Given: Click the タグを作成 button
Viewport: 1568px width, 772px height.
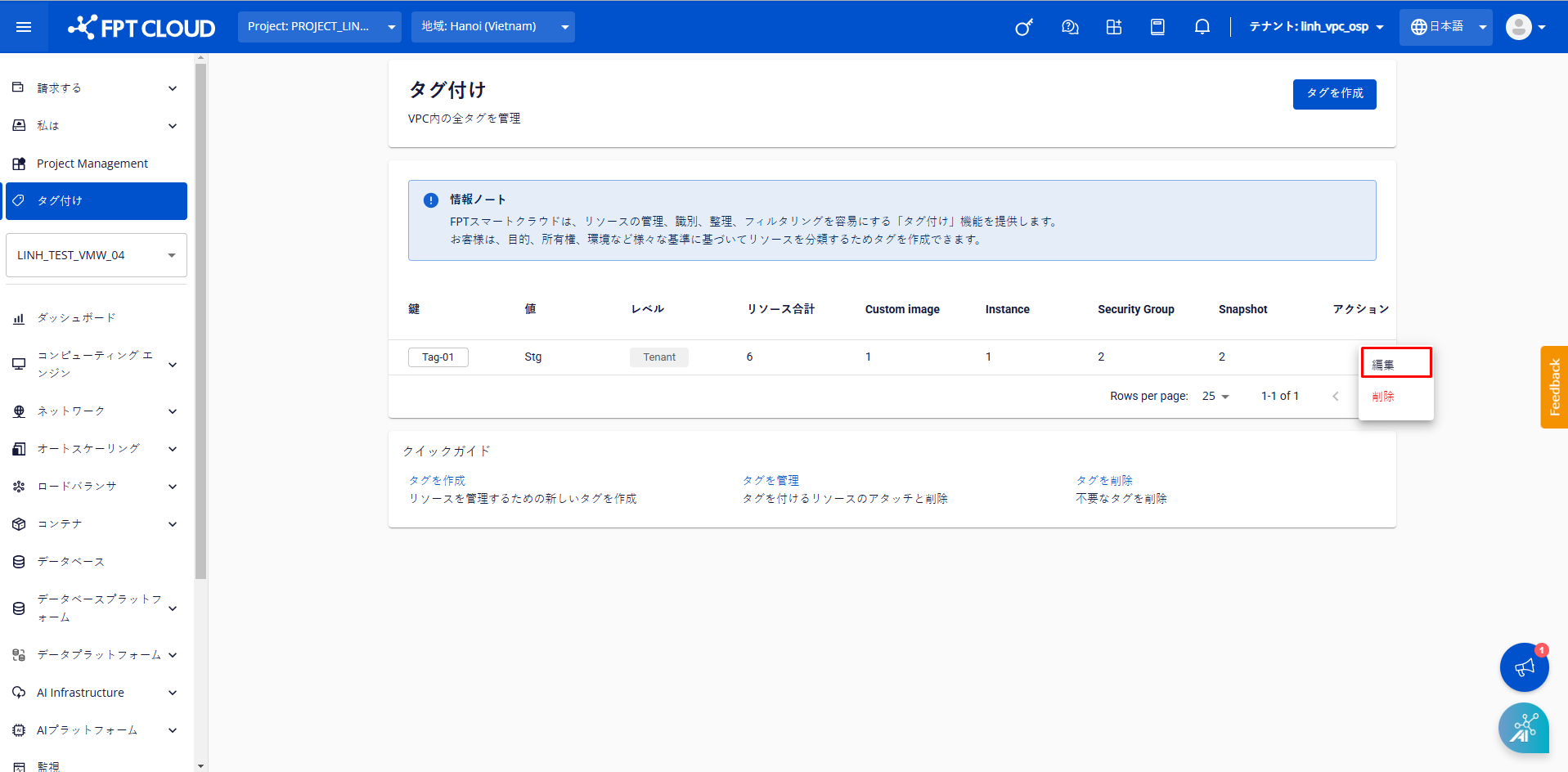Looking at the screenshot, I should coord(1335,94).
